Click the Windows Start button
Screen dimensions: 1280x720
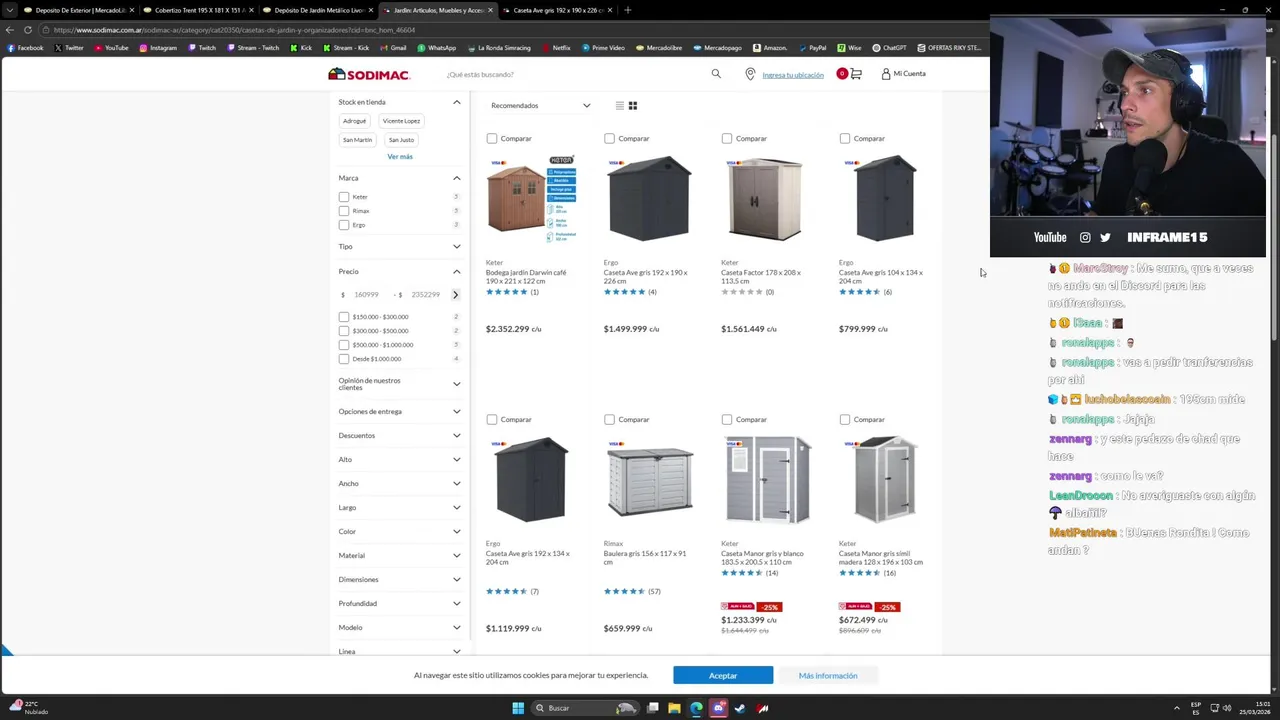click(x=518, y=708)
